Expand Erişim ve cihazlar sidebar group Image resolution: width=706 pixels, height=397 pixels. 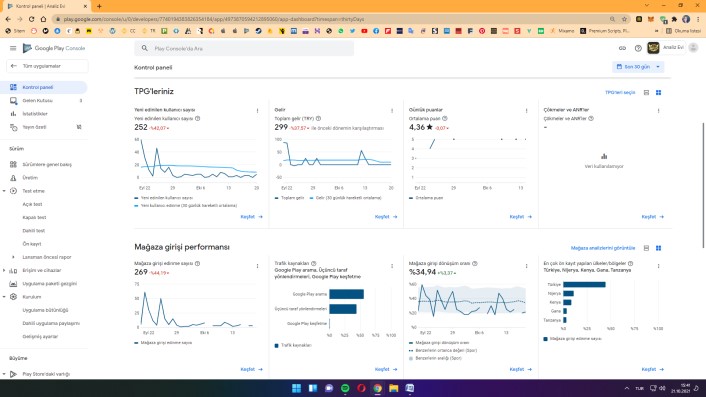tap(4, 271)
